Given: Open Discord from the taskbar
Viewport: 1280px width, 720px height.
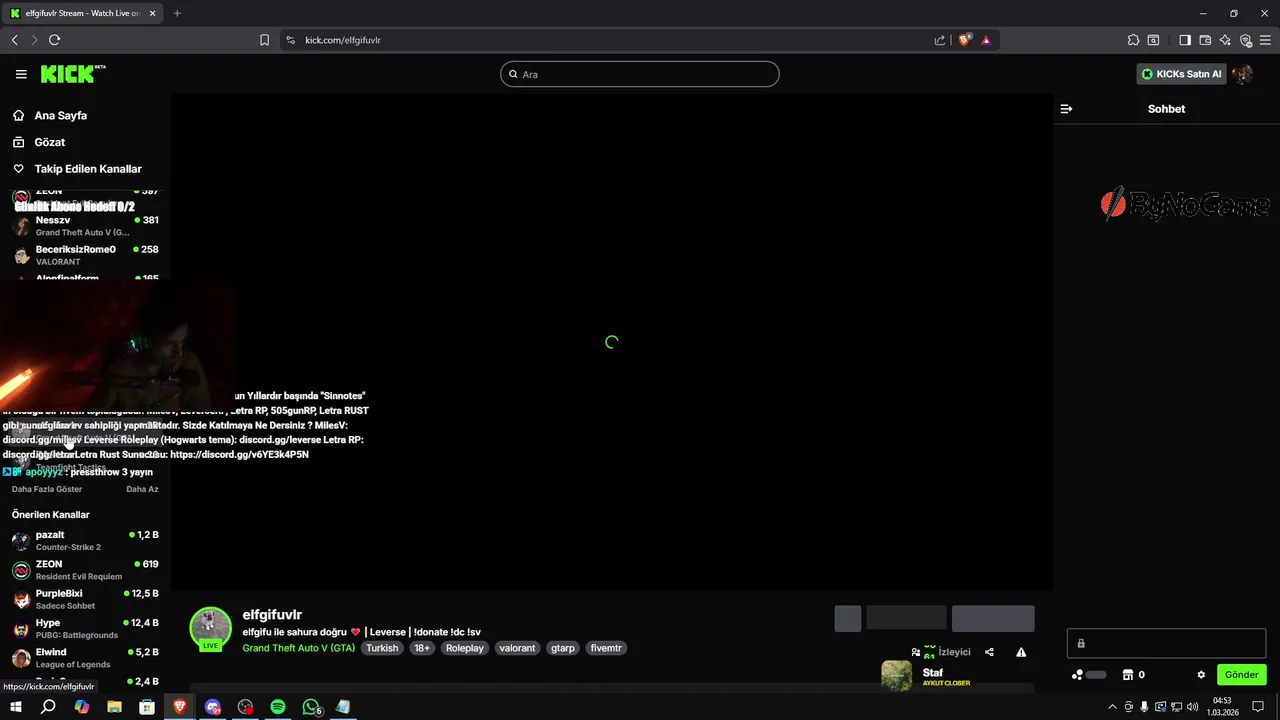Looking at the screenshot, I should pos(213,707).
